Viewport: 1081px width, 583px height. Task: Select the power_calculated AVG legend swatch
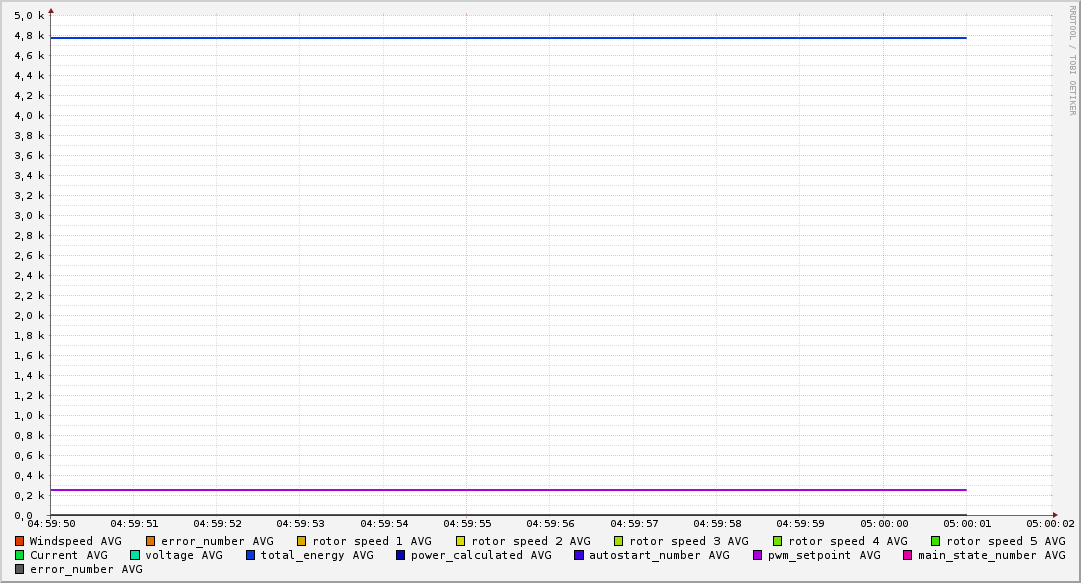point(401,555)
